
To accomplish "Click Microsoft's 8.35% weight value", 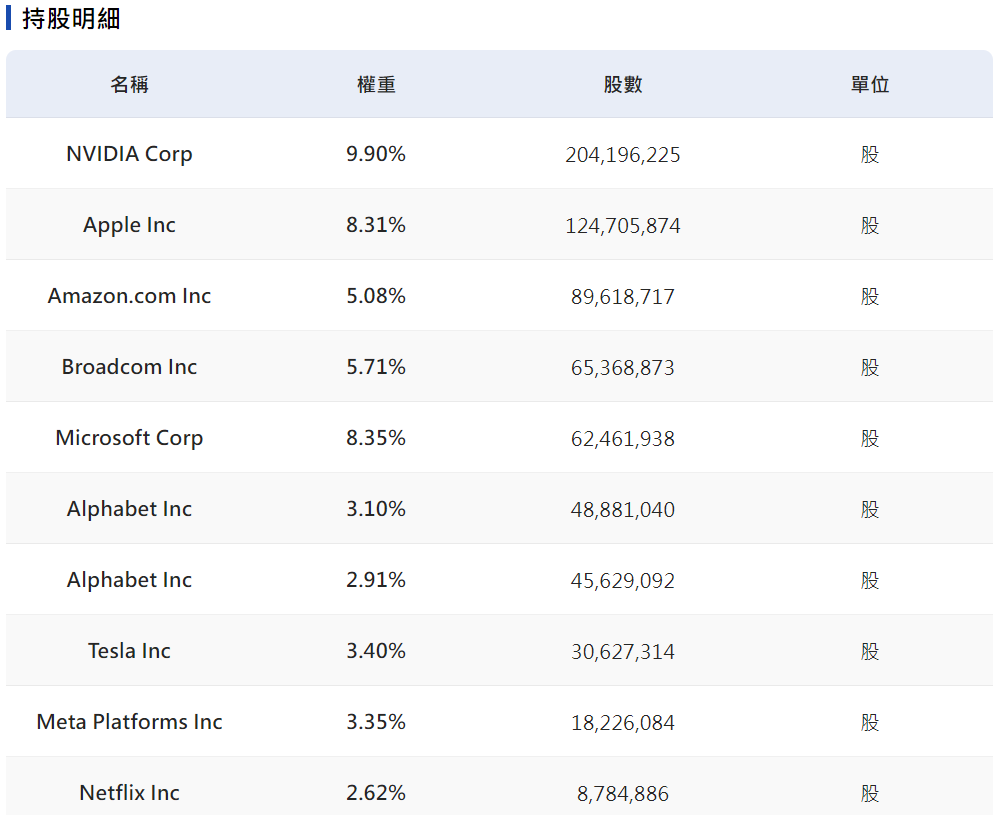I will [376, 438].
